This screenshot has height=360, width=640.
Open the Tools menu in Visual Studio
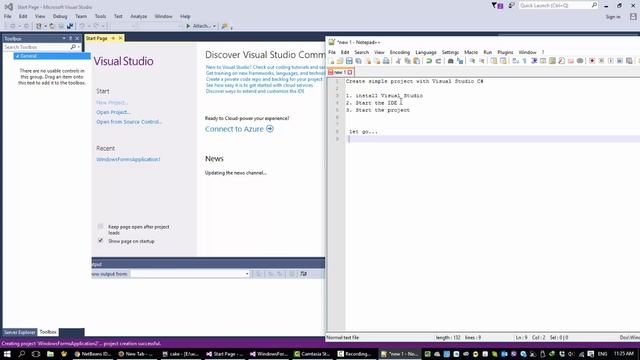pyautogui.click(x=100, y=16)
